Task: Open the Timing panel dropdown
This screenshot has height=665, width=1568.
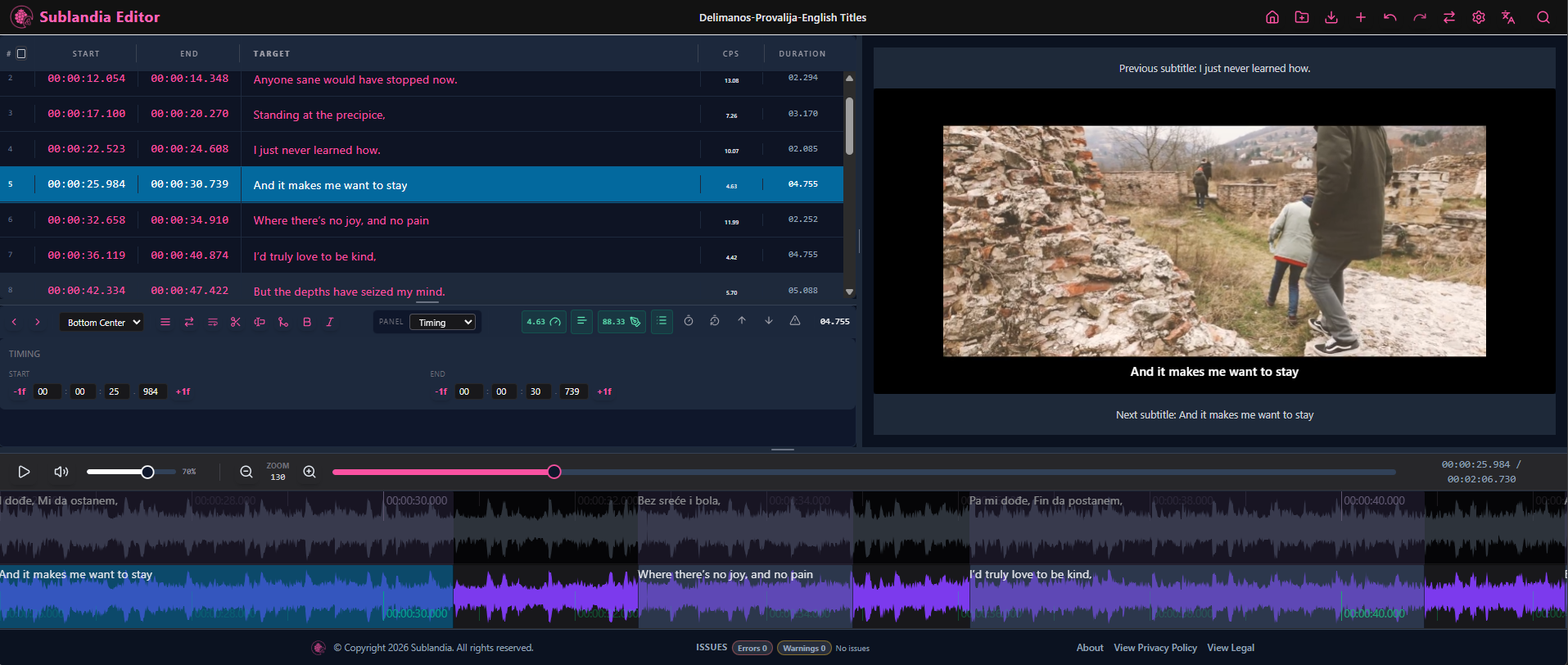Action: click(x=443, y=323)
